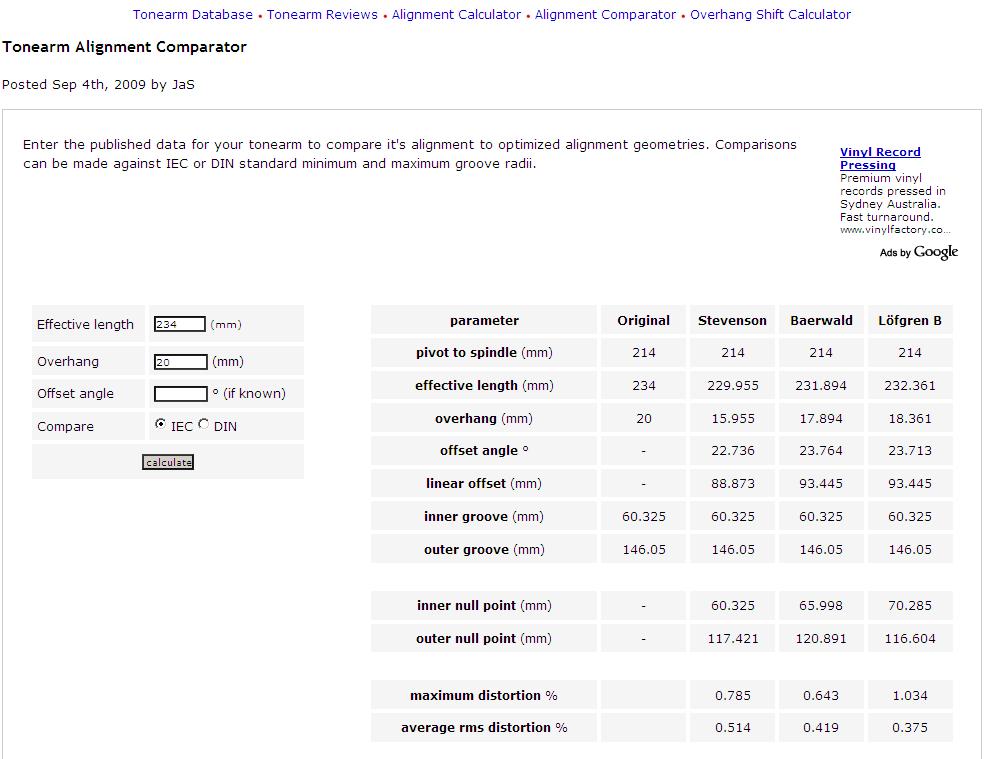Open the Vinyl Record Pressing ad link

coord(880,158)
